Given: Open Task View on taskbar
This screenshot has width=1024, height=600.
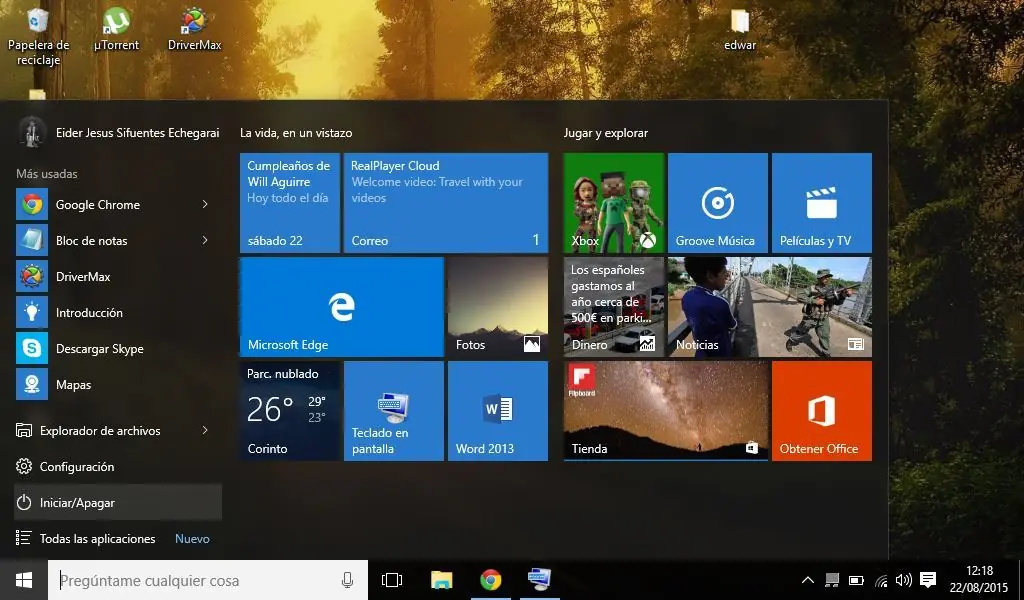Looking at the screenshot, I should click(392, 580).
